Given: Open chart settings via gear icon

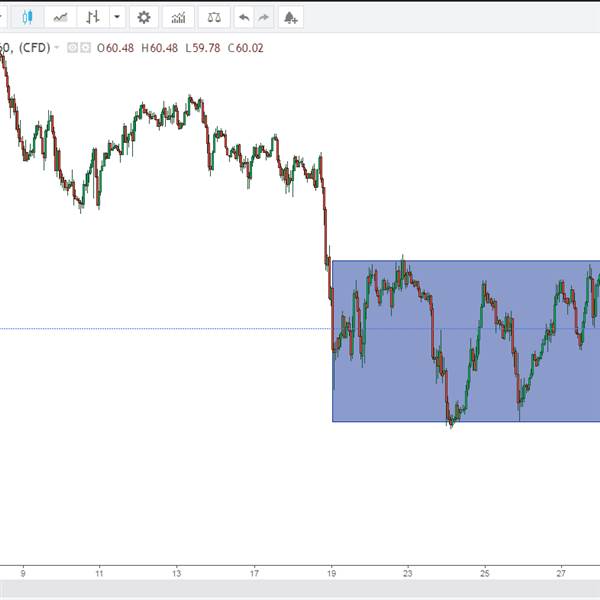Looking at the screenshot, I should pos(144,17).
